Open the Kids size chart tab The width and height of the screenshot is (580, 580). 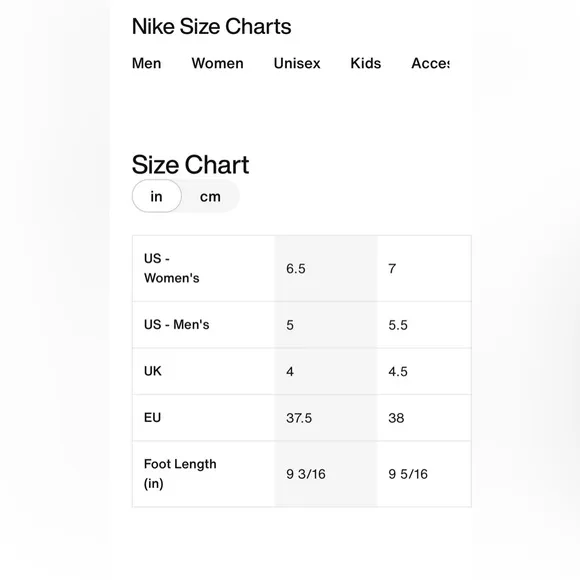[x=365, y=63]
